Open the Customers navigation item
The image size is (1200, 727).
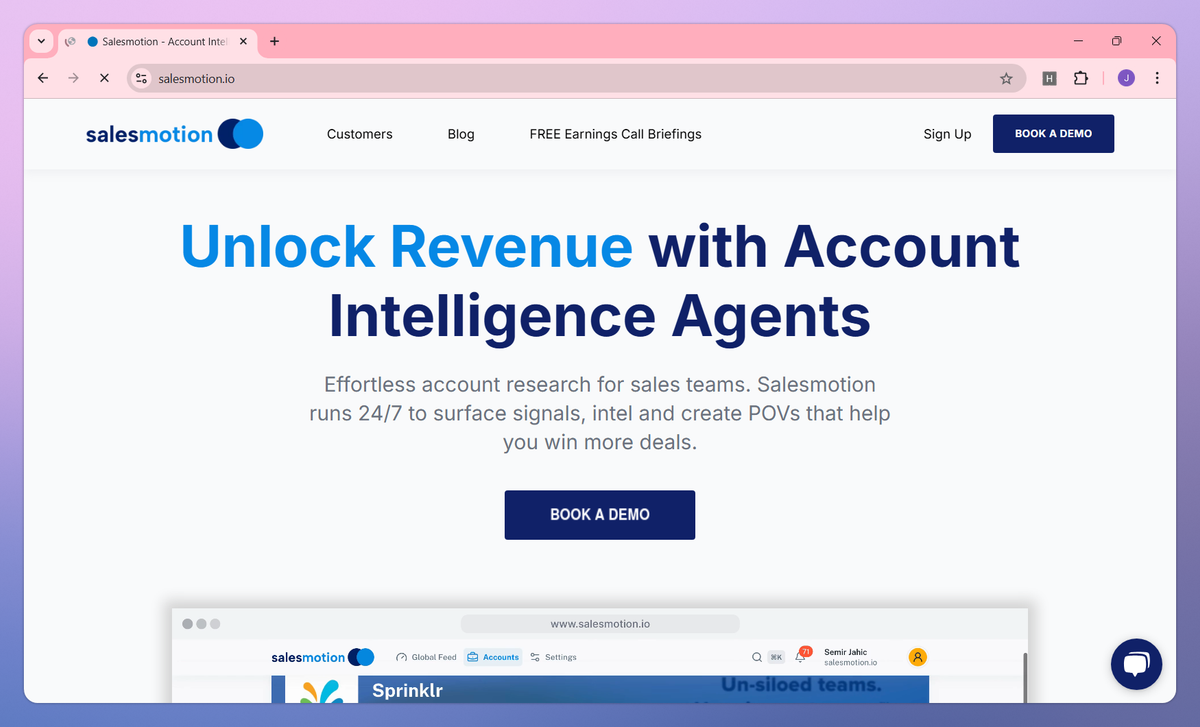360,134
